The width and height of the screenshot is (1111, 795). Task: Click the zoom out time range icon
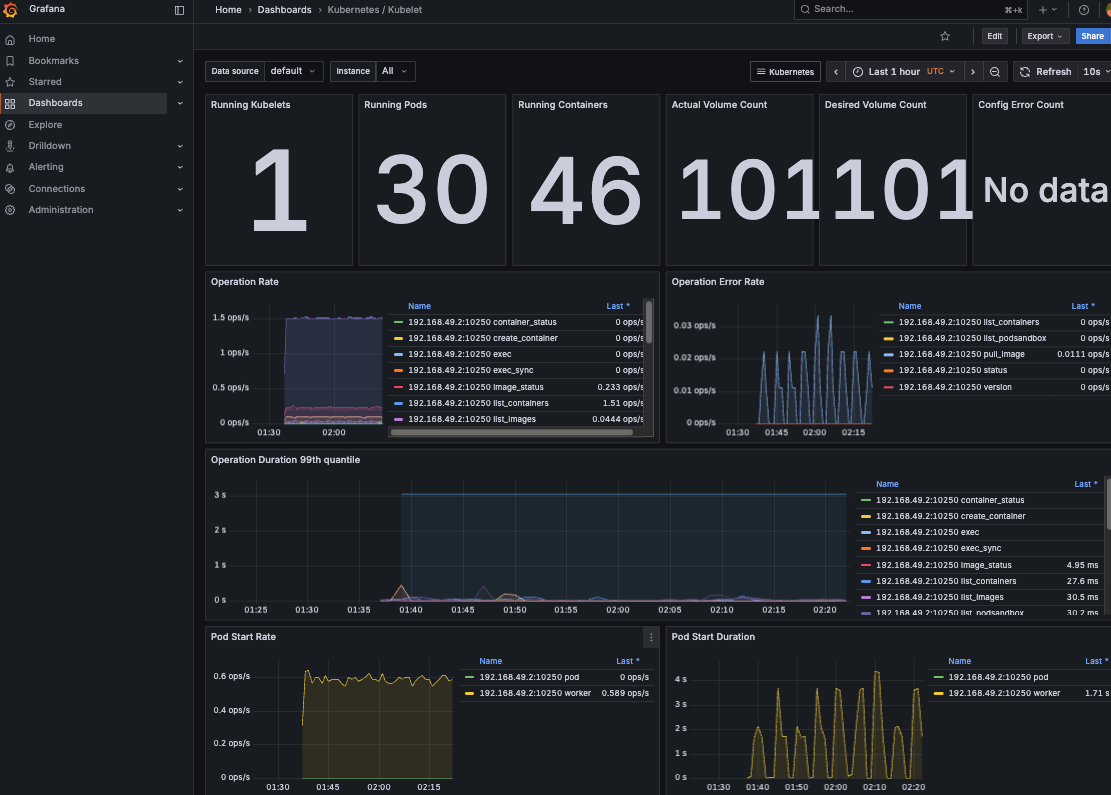(x=995, y=72)
